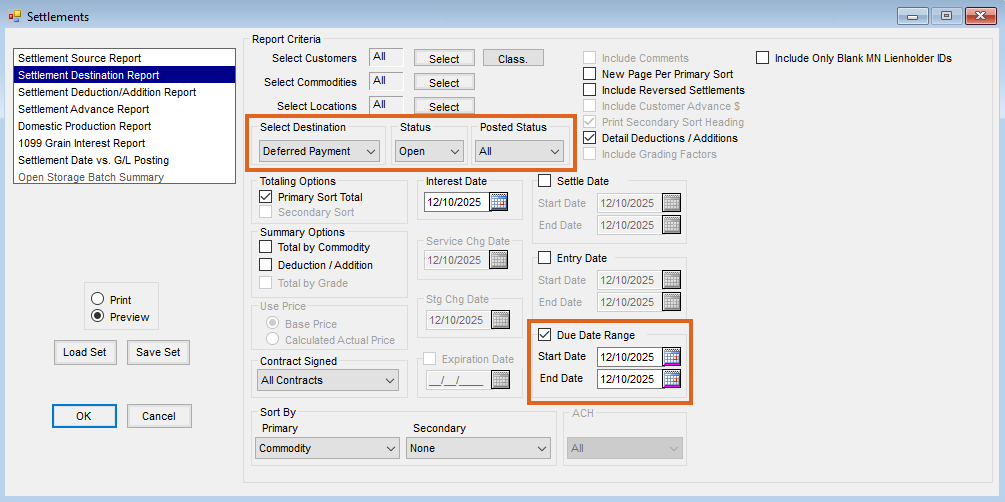Image resolution: width=1005 pixels, height=502 pixels.
Task: Enable Total by Commodity summary option
Action: (x=265, y=247)
